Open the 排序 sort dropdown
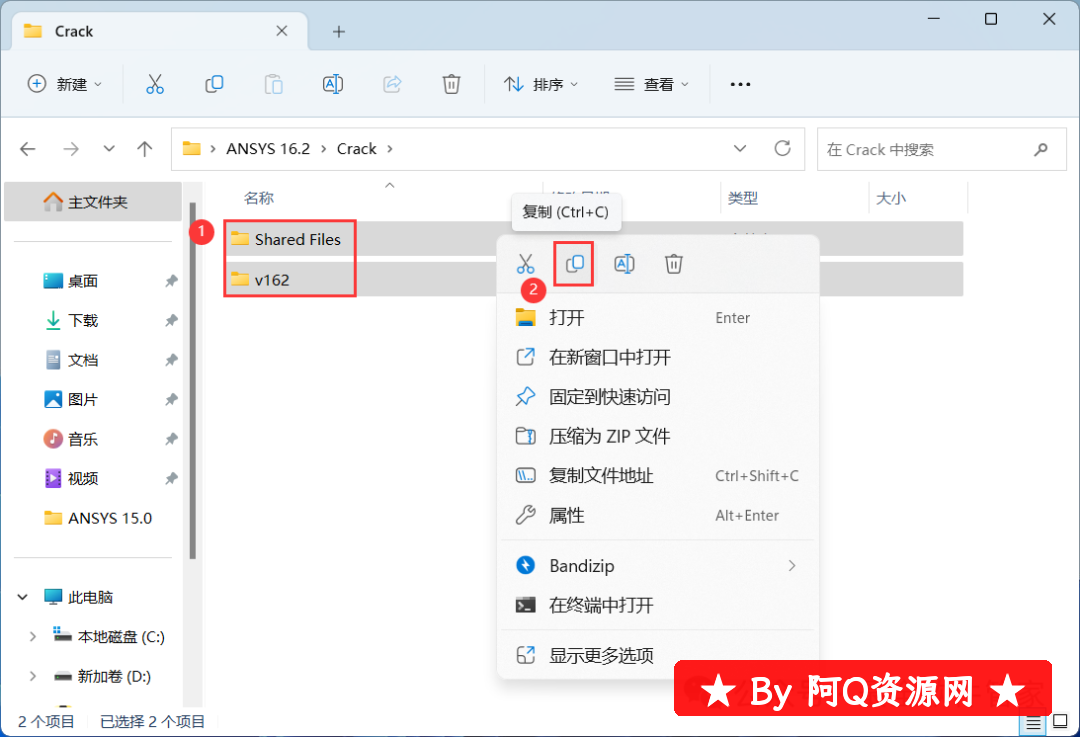Viewport: 1080px width, 737px height. click(x=541, y=84)
